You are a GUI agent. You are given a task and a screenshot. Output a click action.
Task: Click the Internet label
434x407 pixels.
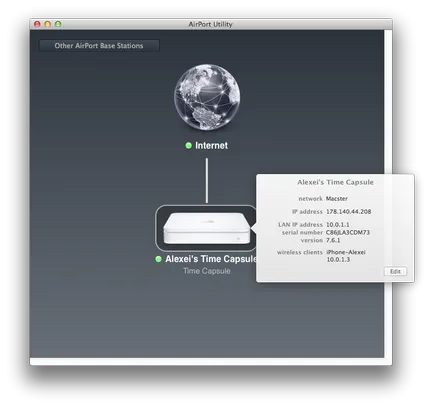211,146
